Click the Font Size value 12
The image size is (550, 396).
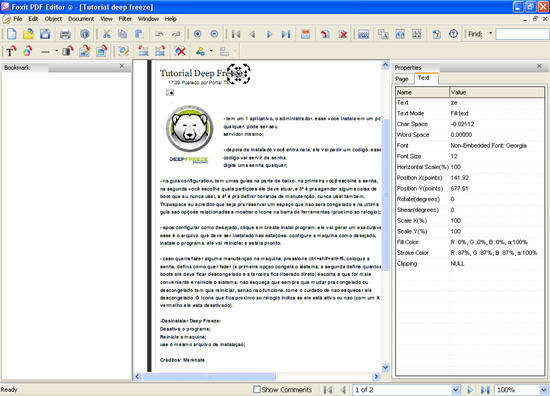454,156
